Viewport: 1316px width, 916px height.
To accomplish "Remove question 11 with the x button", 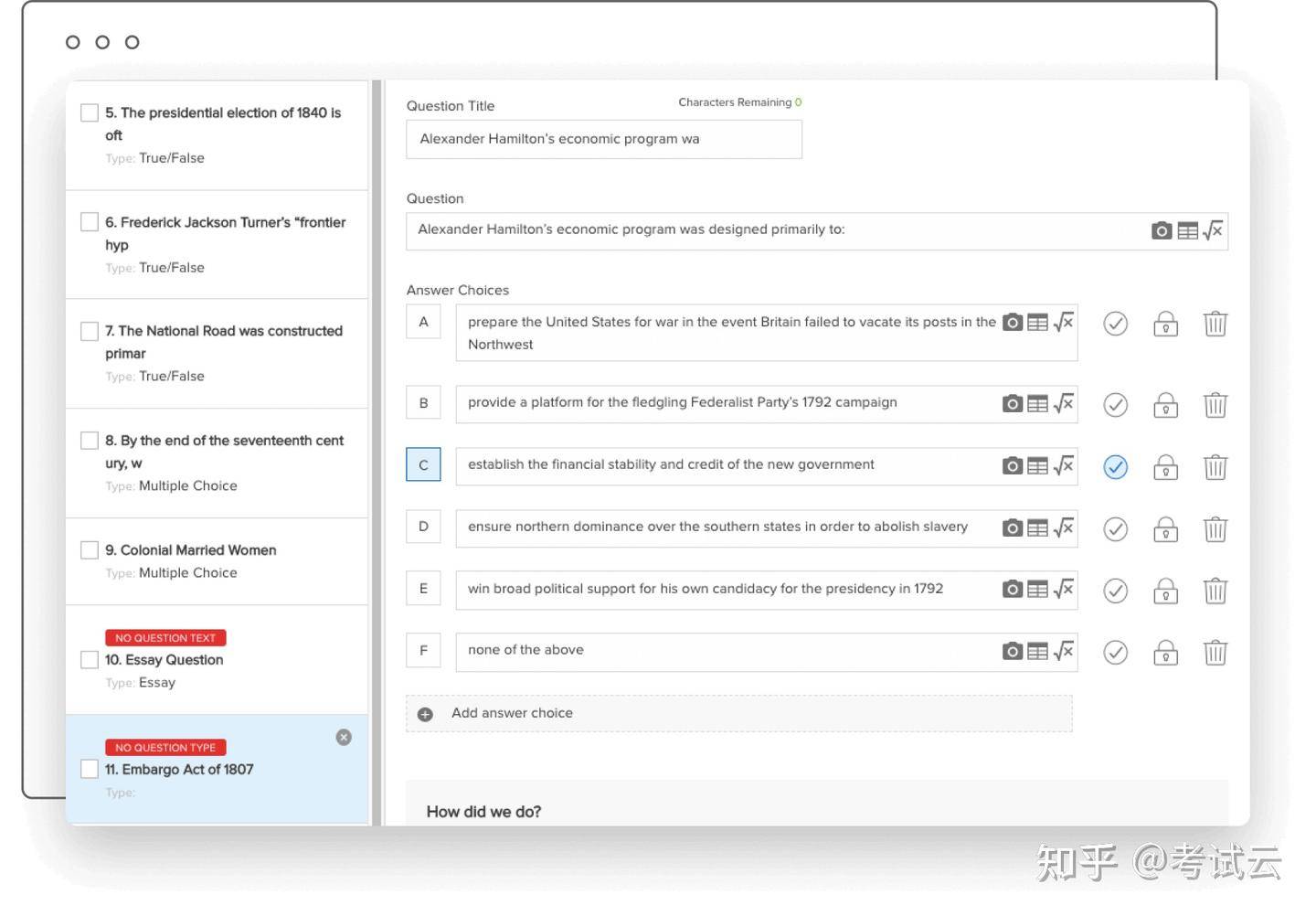I will (x=344, y=737).
